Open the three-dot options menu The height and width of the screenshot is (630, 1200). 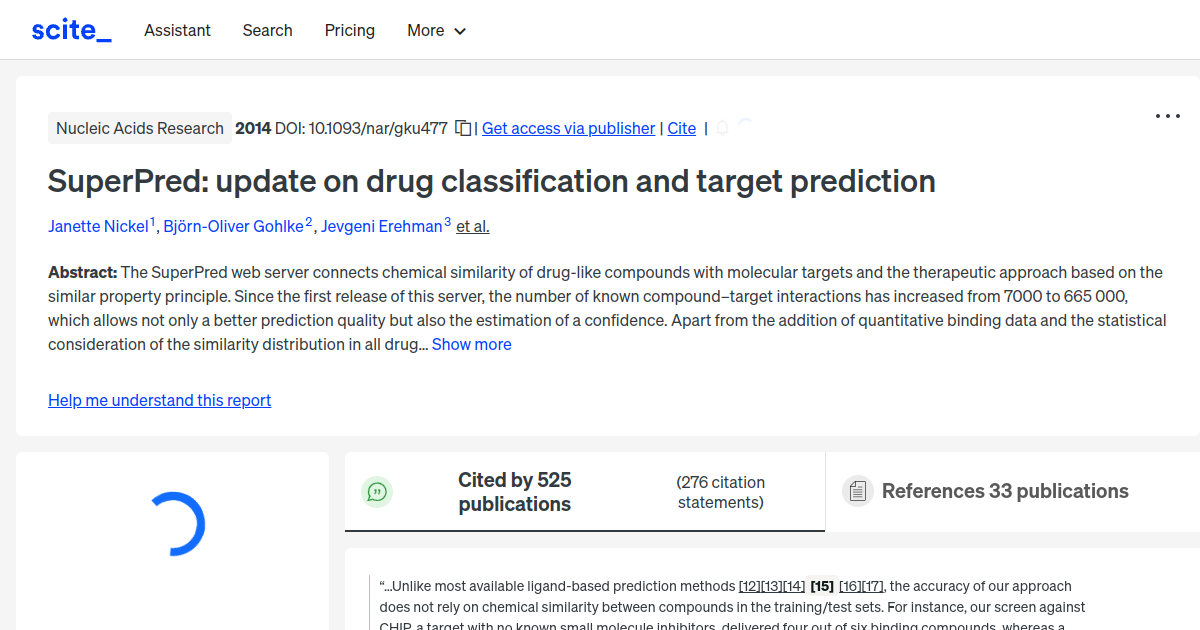pos(1167,116)
